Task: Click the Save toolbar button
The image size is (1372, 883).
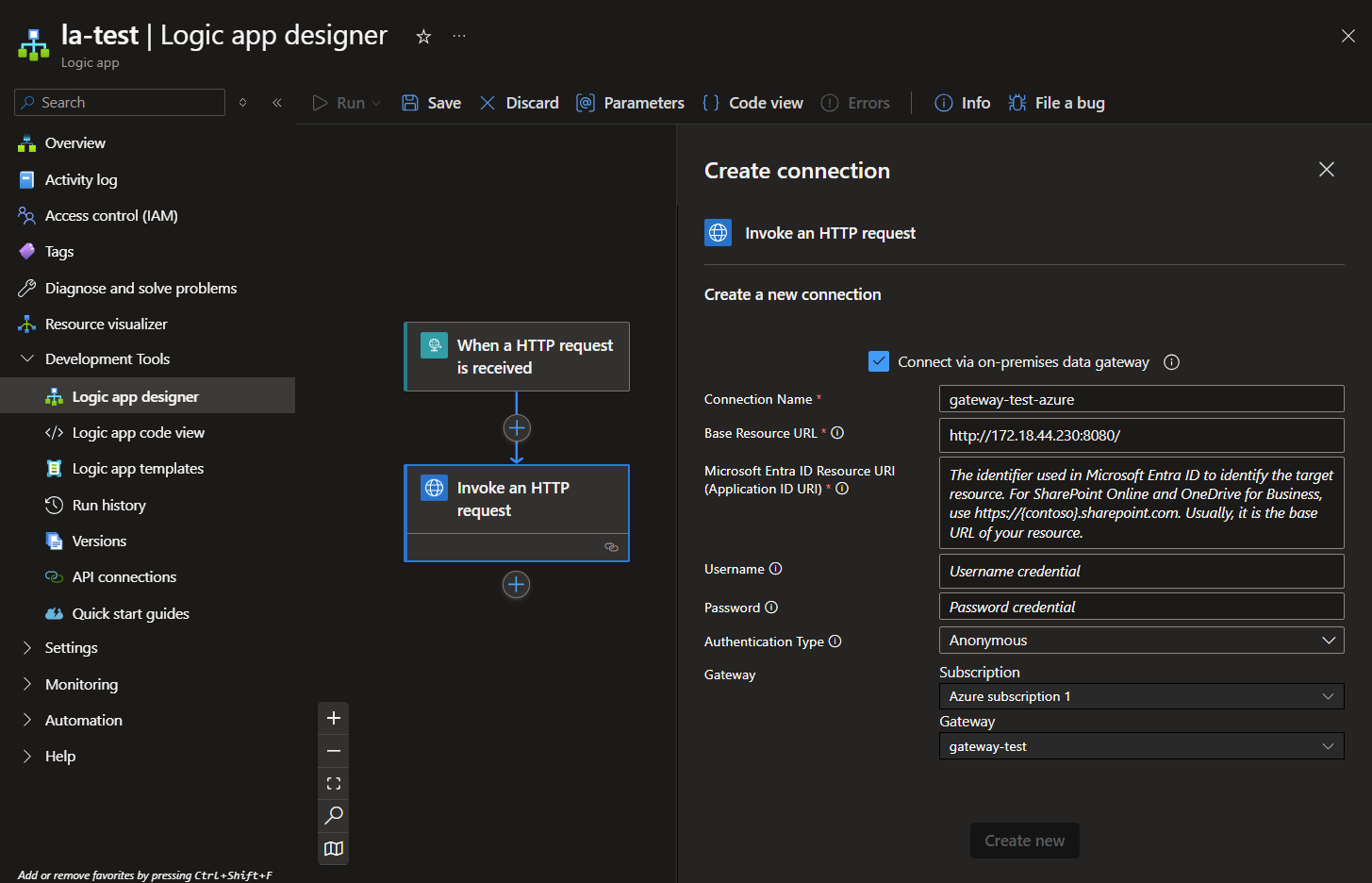Action: point(432,103)
